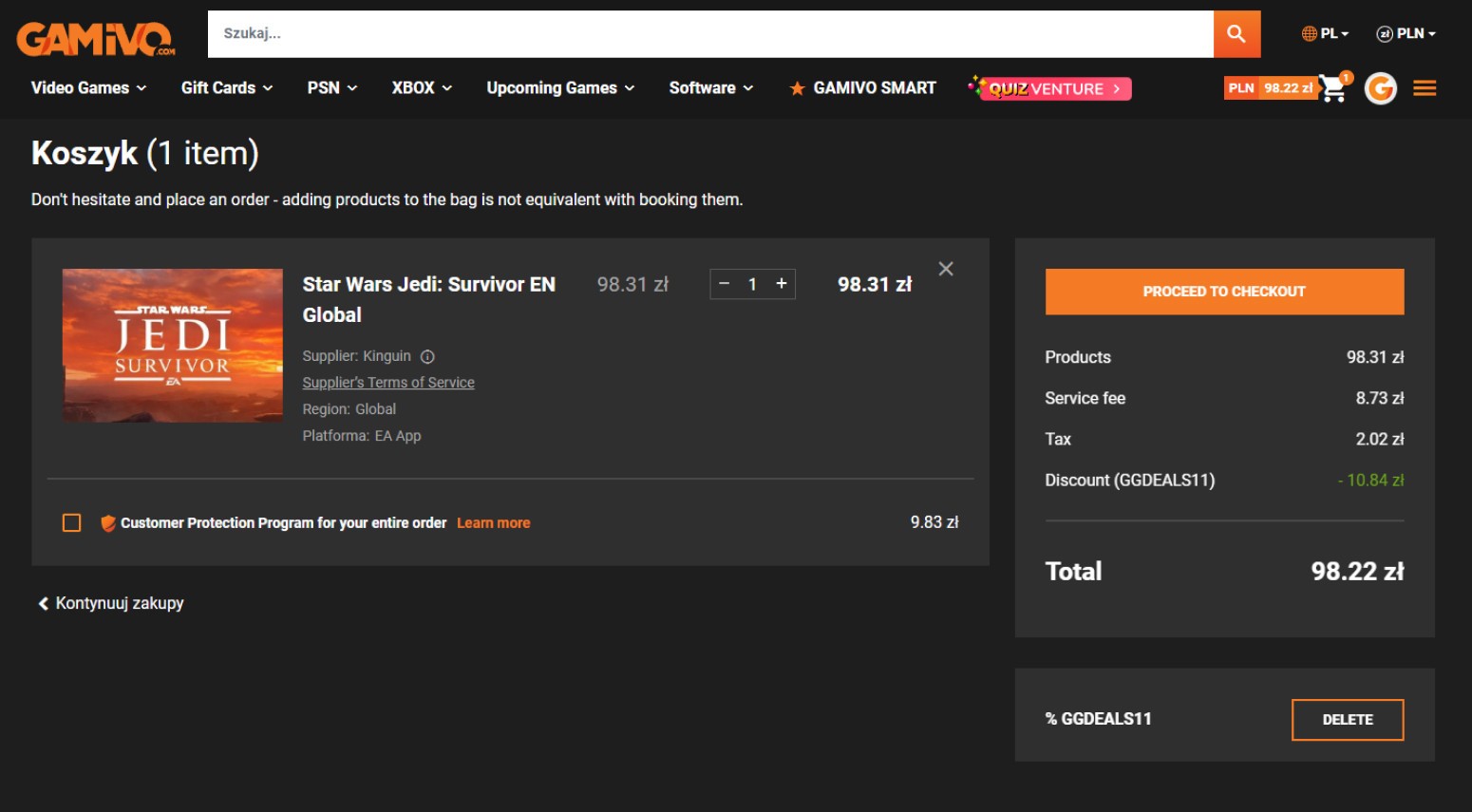Click the back chevron beside Kontynuuj zakupy
Image resolution: width=1472 pixels, height=812 pixels.
point(43,604)
